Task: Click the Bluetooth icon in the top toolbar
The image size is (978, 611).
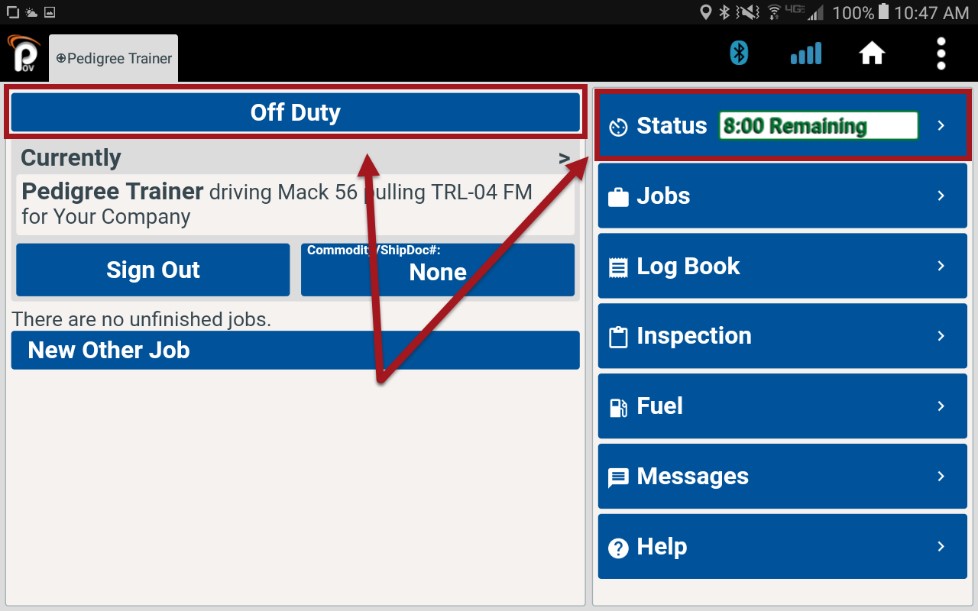Action: pyautogui.click(x=739, y=53)
